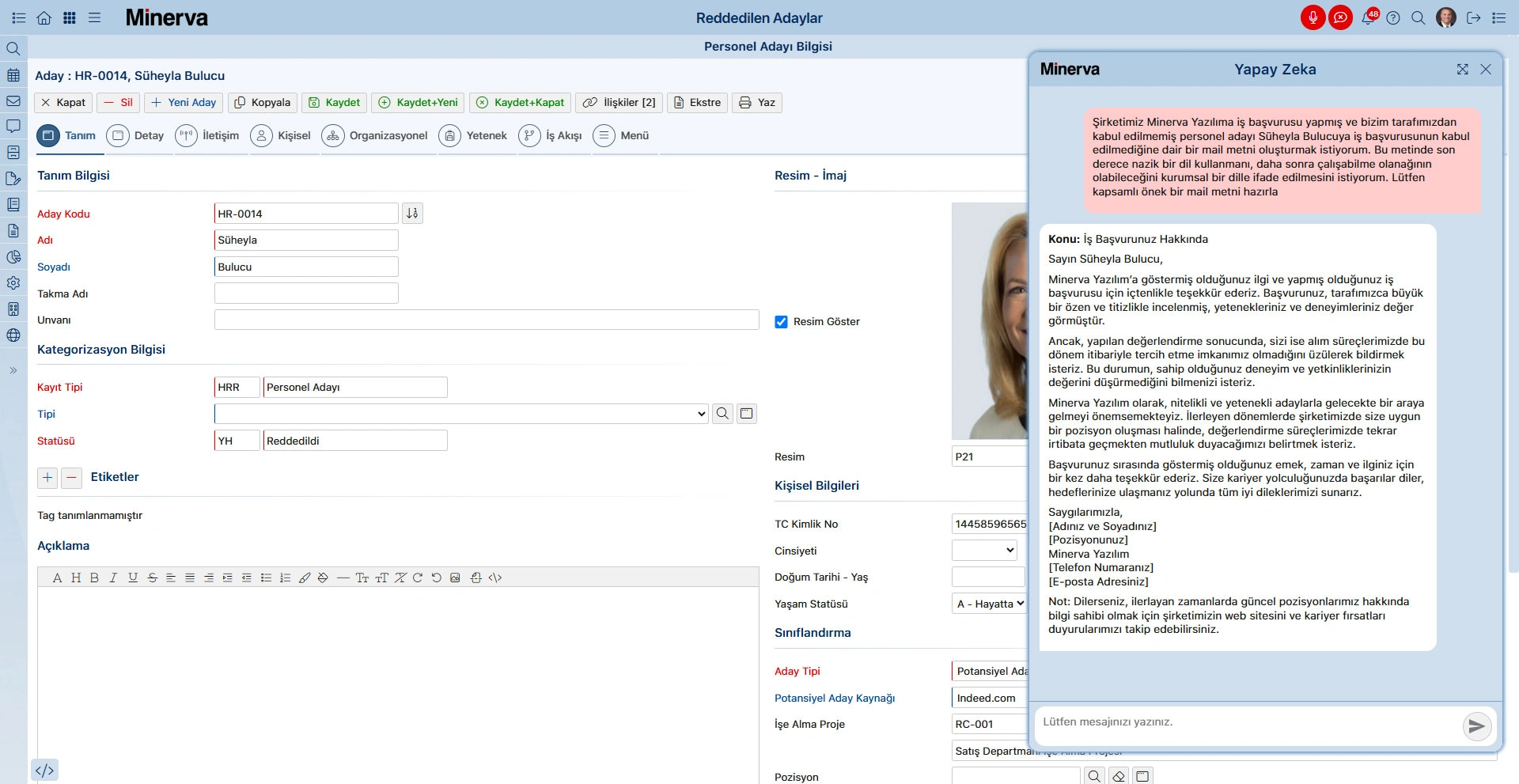Image resolution: width=1519 pixels, height=784 pixels.
Task: Switch to the Yetenek tab
Action: 473,136
